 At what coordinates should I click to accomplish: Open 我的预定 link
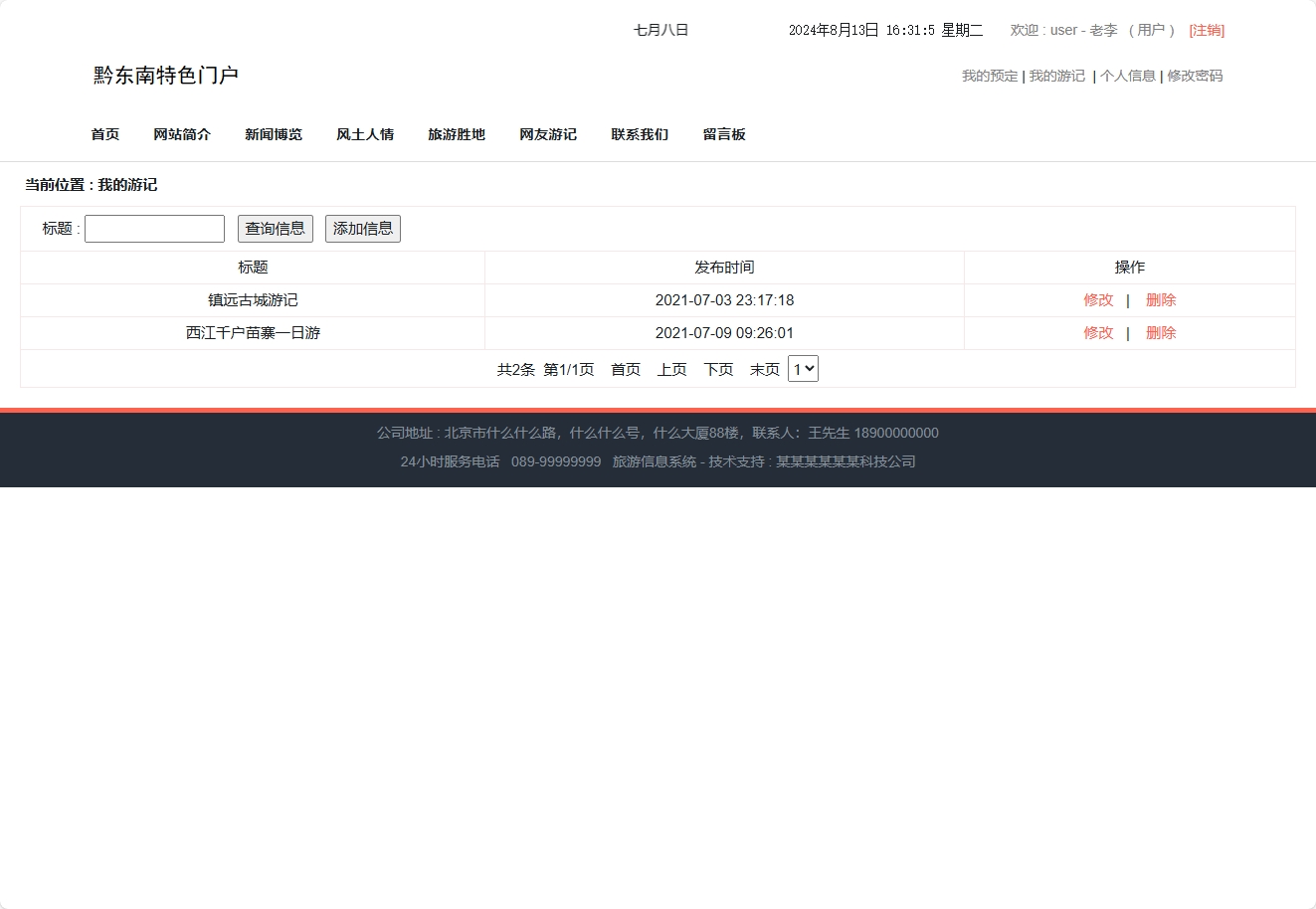[990, 76]
